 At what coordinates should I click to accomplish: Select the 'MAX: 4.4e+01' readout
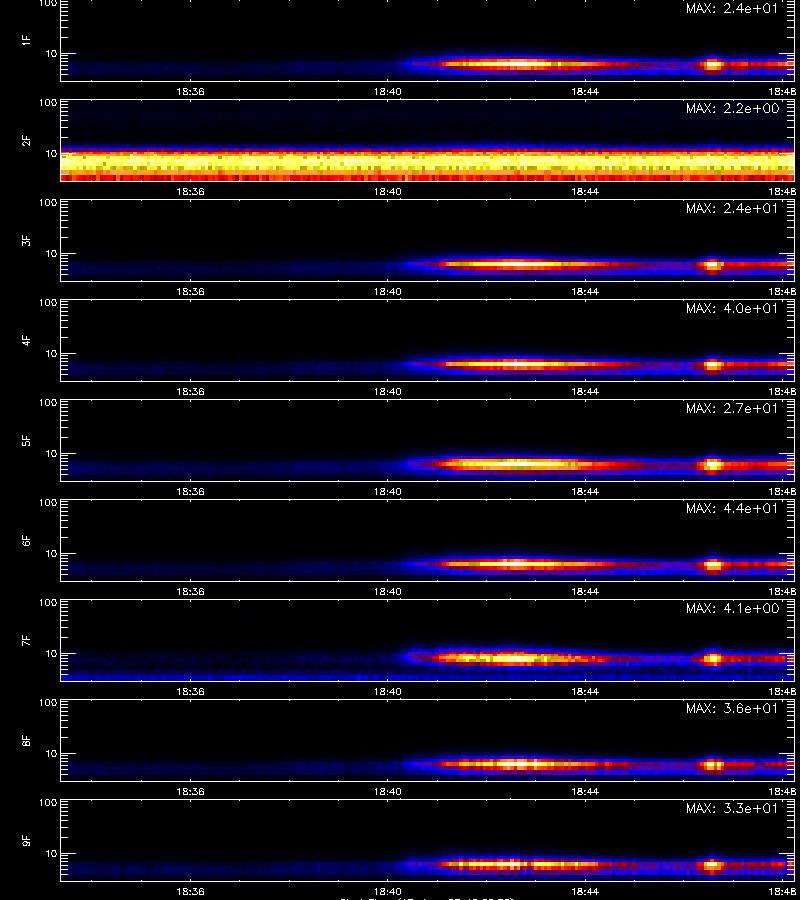click(x=732, y=508)
